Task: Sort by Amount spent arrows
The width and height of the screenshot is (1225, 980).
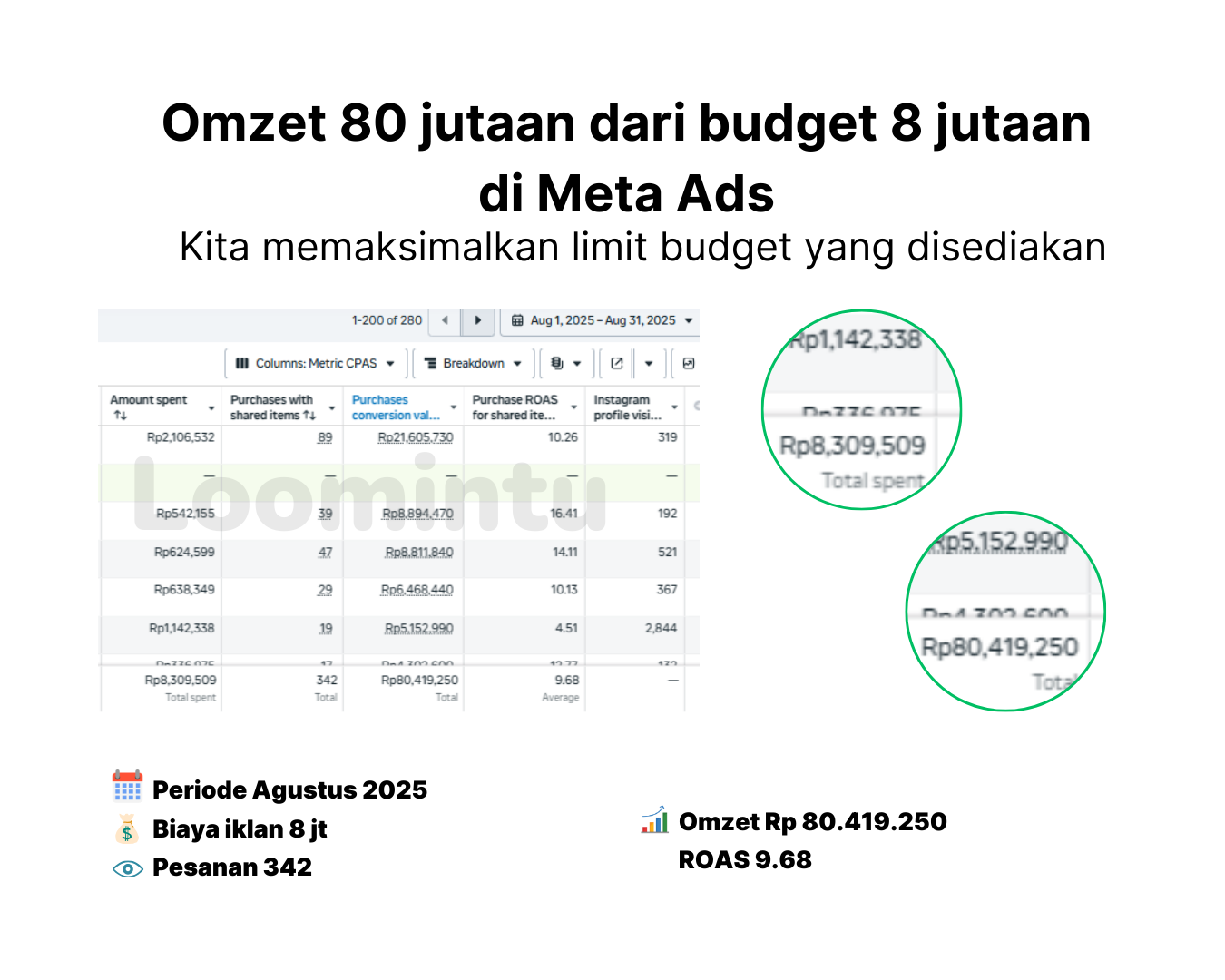Action: pyautogui.click(x=121, y=416)
